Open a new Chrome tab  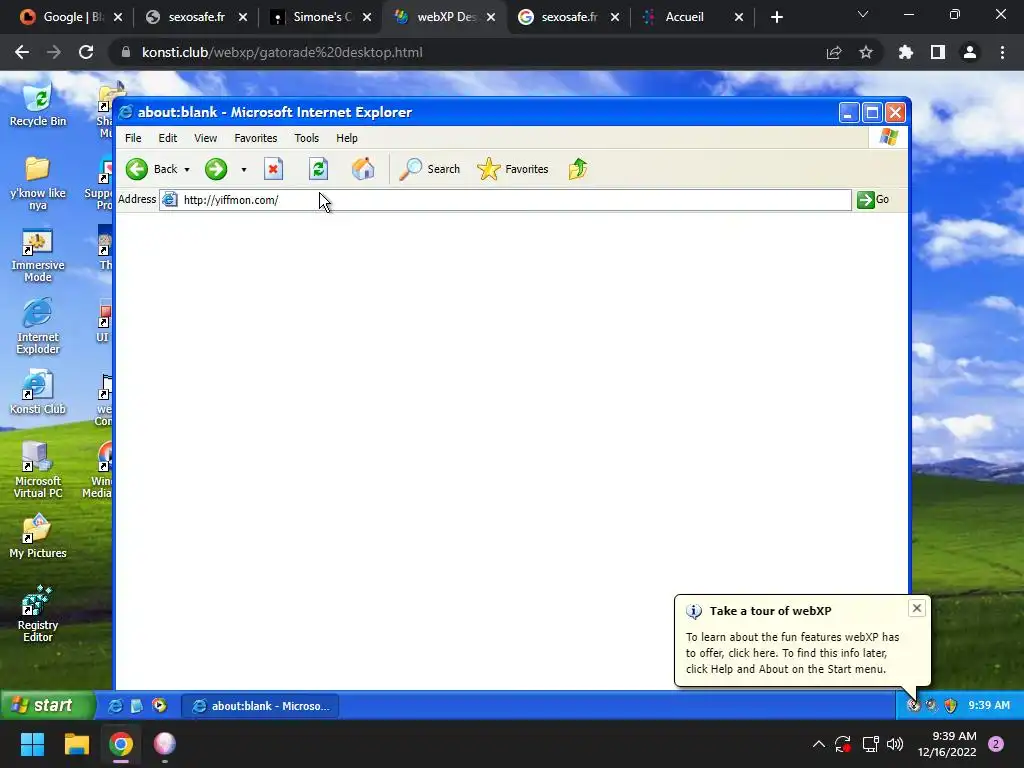[776, 18]
